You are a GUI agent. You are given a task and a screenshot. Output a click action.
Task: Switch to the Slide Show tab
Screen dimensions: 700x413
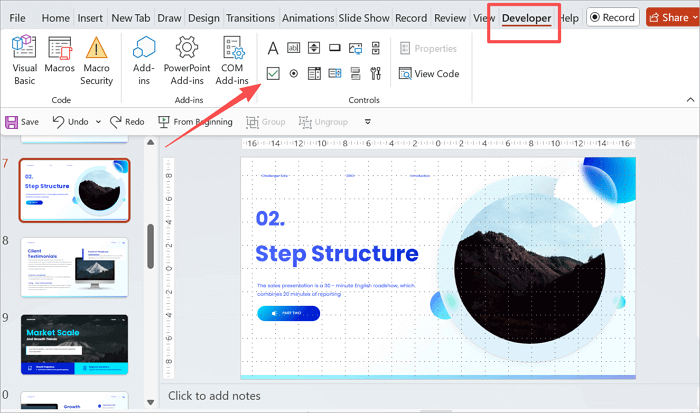[364, 18]
